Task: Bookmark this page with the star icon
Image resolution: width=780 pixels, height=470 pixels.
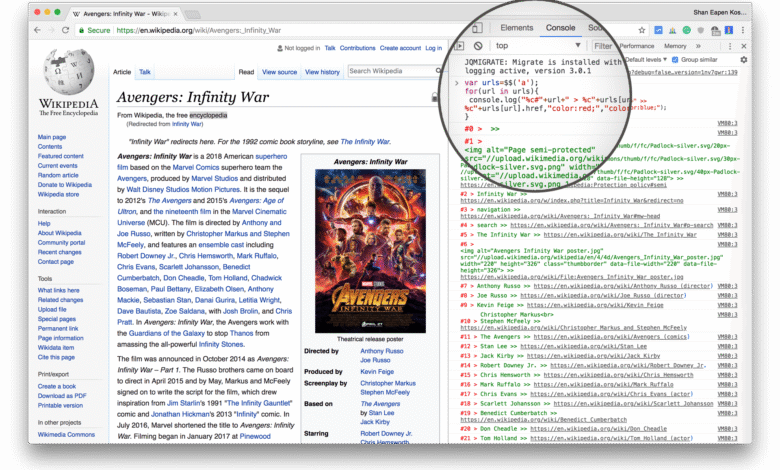Action: coord(642,30)
